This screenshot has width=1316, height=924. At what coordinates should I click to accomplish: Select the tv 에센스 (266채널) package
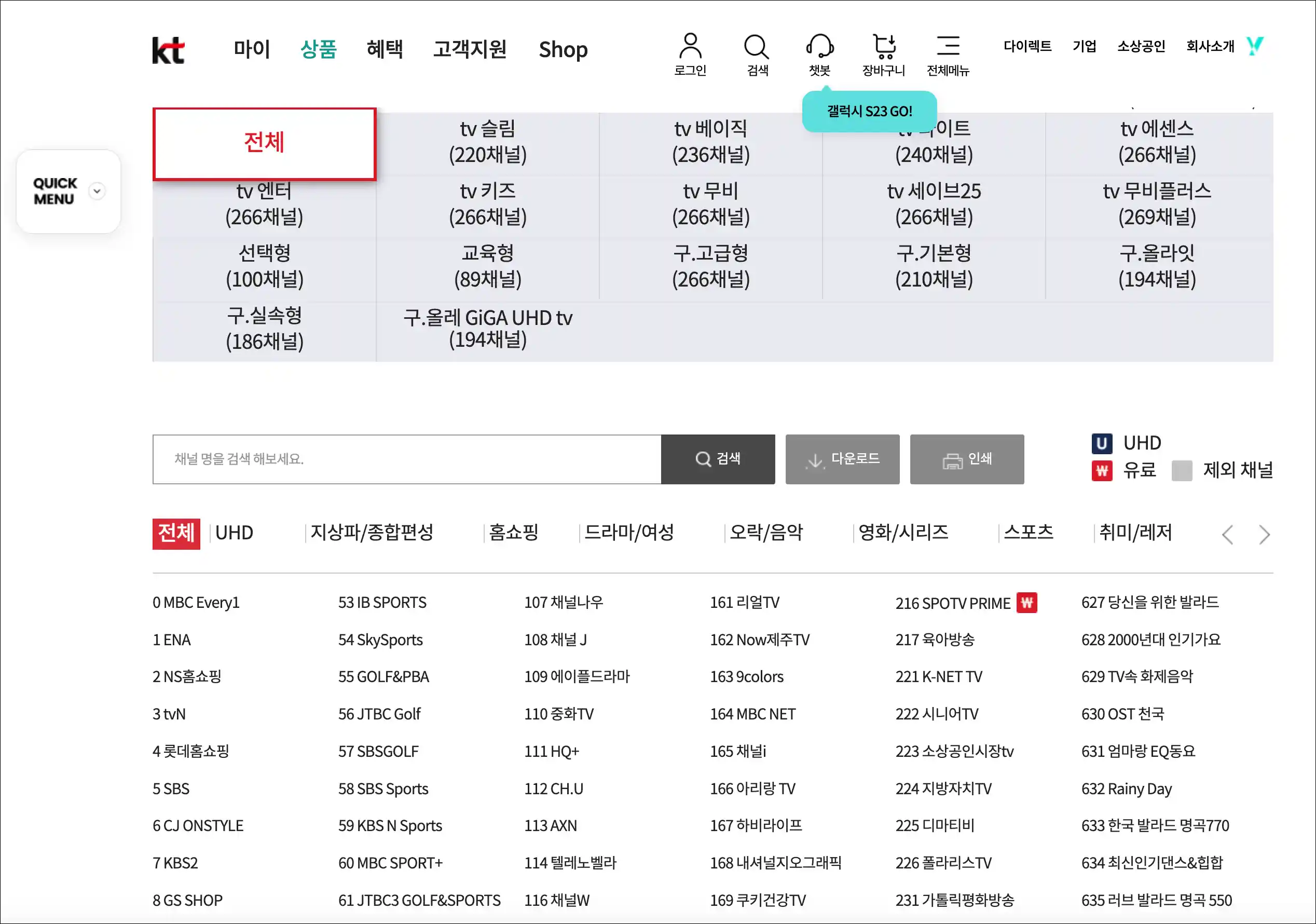coord(1157,142)
